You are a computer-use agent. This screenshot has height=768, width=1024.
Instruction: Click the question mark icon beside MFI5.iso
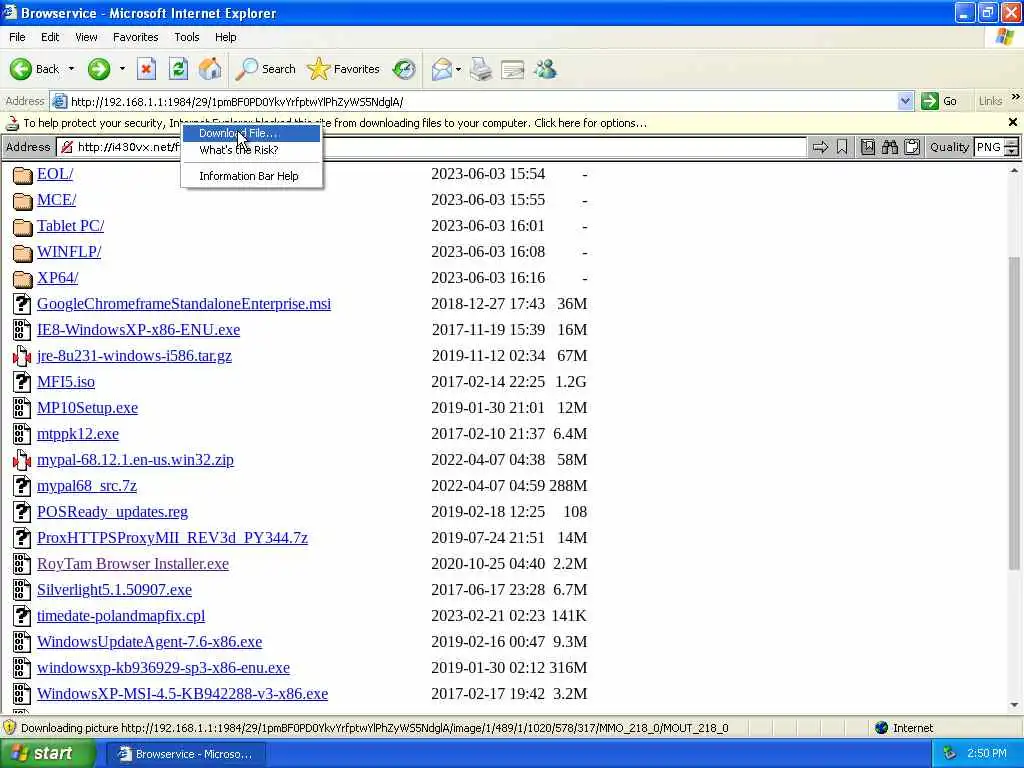(x=22, y=381)
